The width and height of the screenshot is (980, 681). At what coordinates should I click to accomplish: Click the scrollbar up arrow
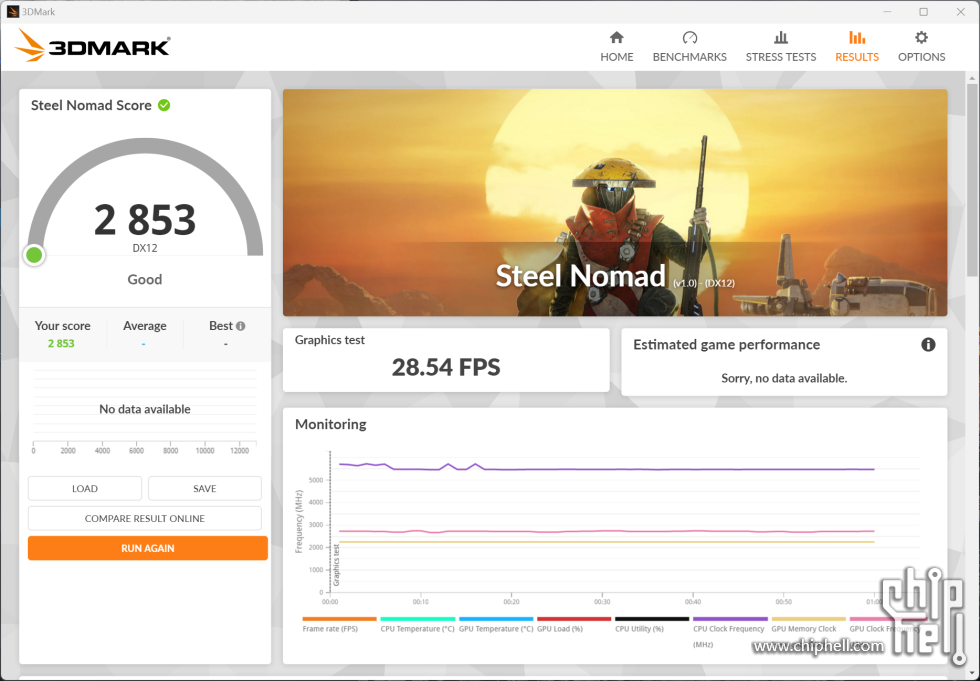tap(972, 78)
